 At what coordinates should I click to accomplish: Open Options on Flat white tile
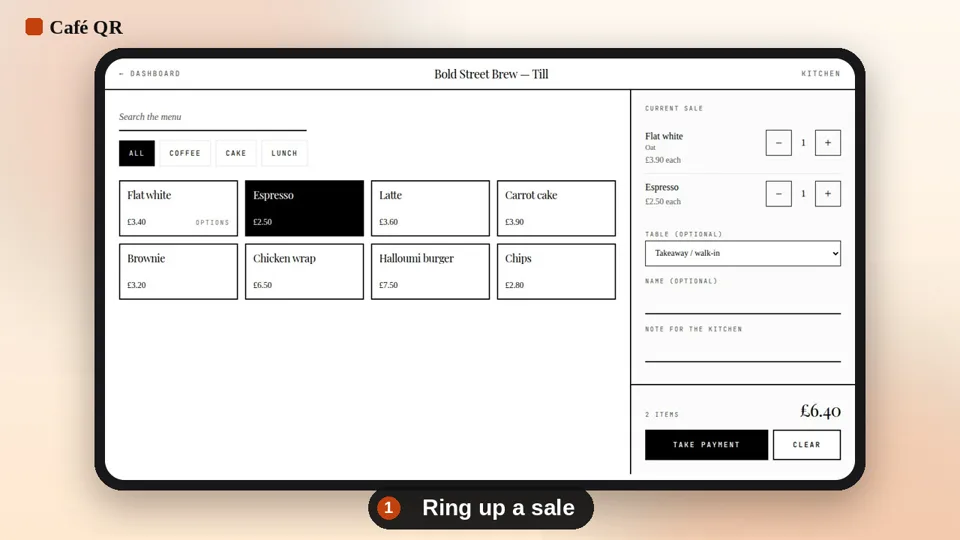click(212, 222)
